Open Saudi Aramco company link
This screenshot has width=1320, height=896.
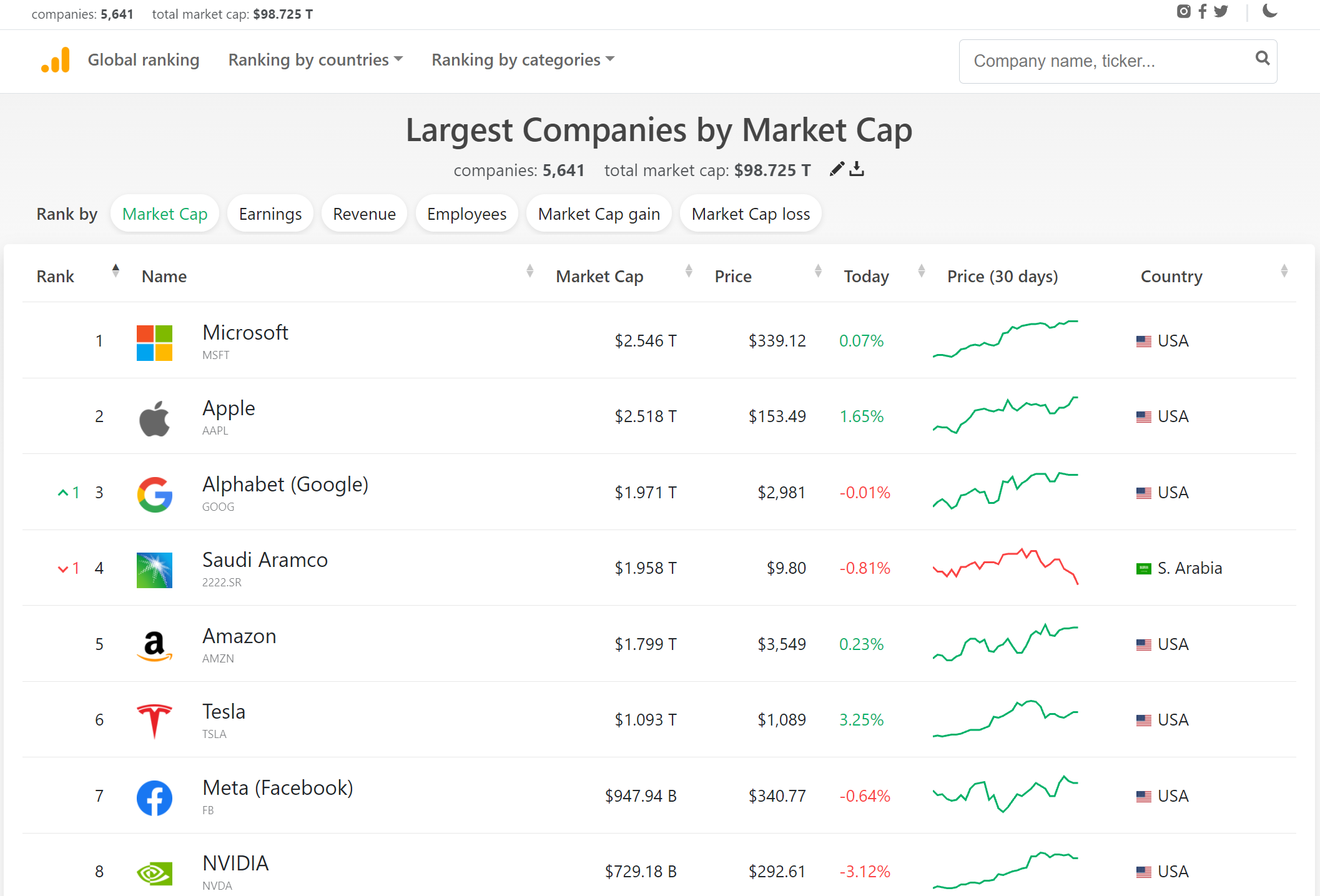click(265, 560)
